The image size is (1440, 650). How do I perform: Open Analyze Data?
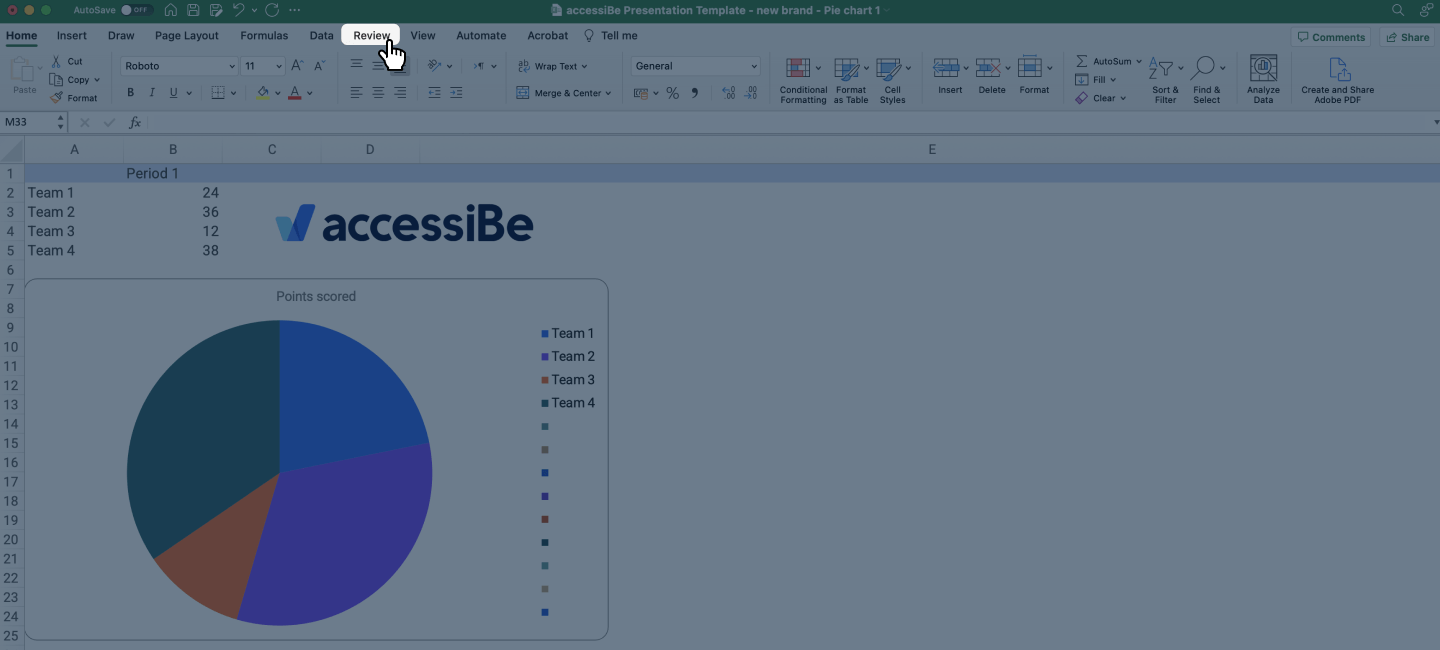point(1263,78)
